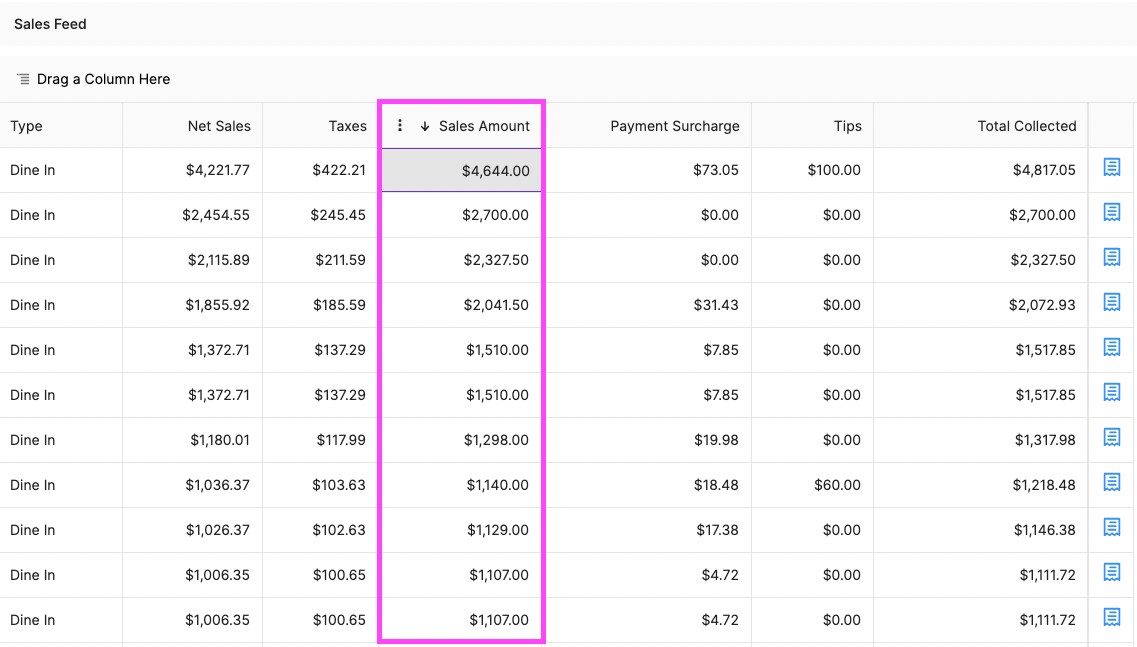Select the $60.00 tips cell
The width and height of the screenshot is (1137, 647).
[836, 485]
